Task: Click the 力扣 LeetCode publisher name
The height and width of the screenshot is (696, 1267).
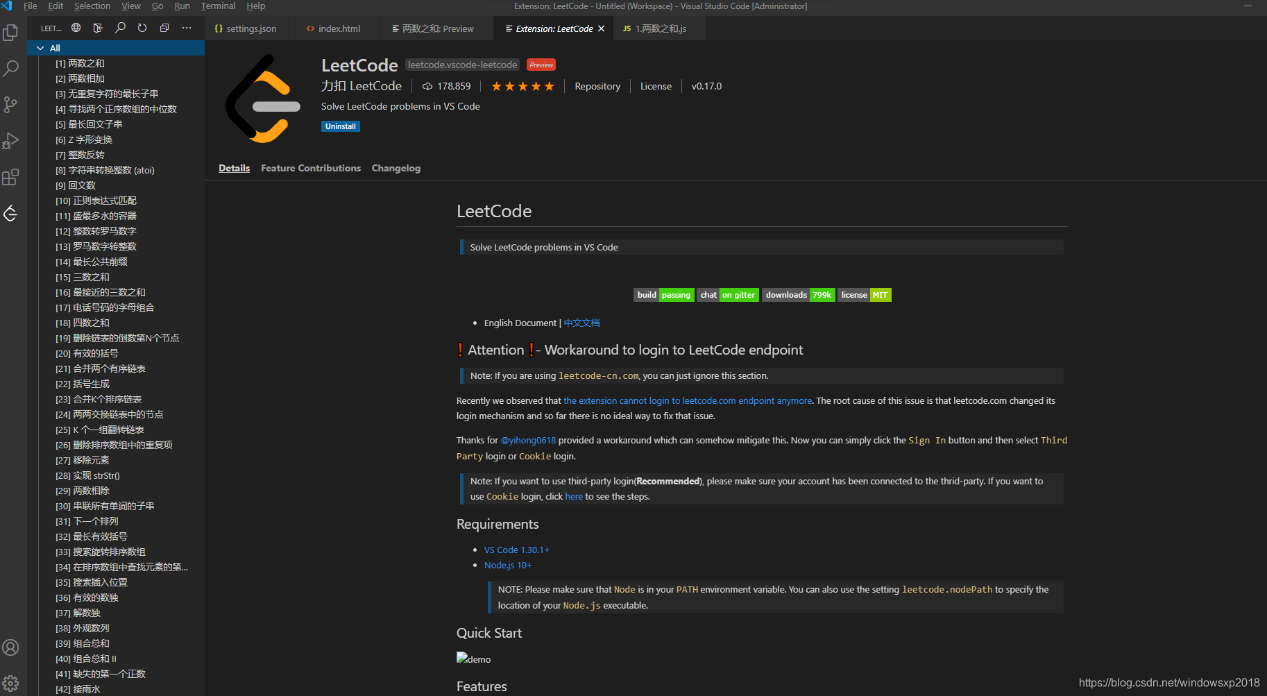Action: click(361, 86)
